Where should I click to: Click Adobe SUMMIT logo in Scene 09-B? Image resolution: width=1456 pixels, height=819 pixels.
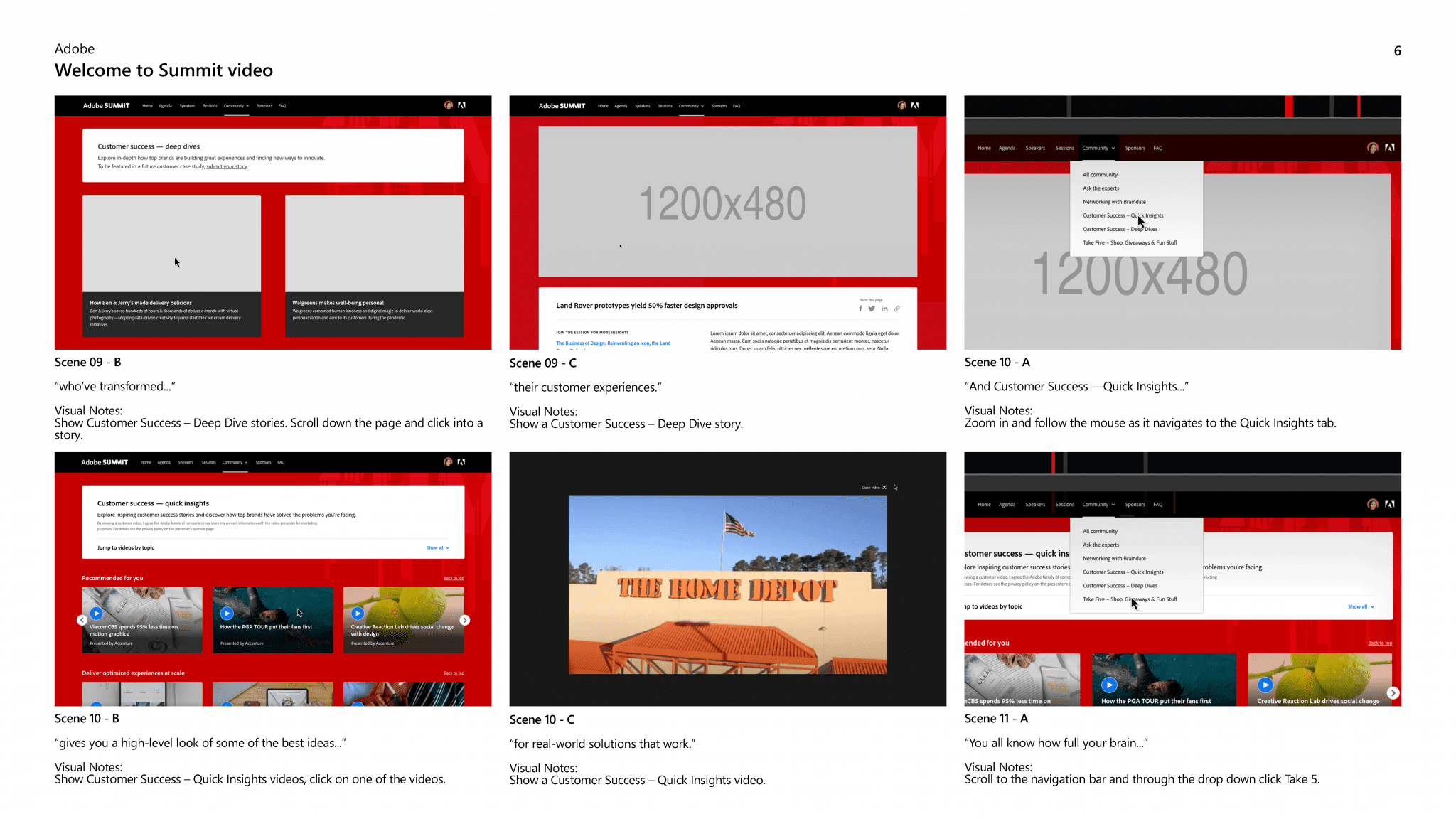[107, 105]
